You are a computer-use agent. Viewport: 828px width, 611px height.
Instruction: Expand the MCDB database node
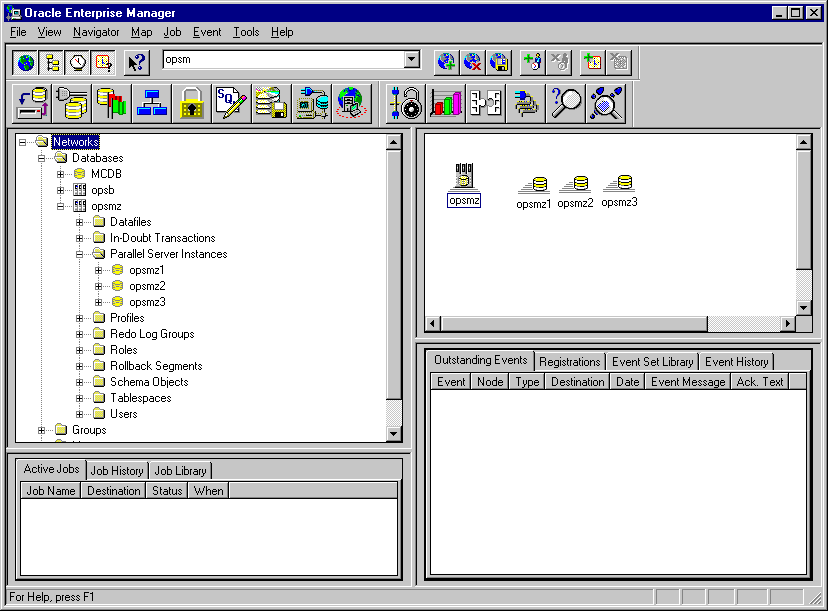(60, 174)
